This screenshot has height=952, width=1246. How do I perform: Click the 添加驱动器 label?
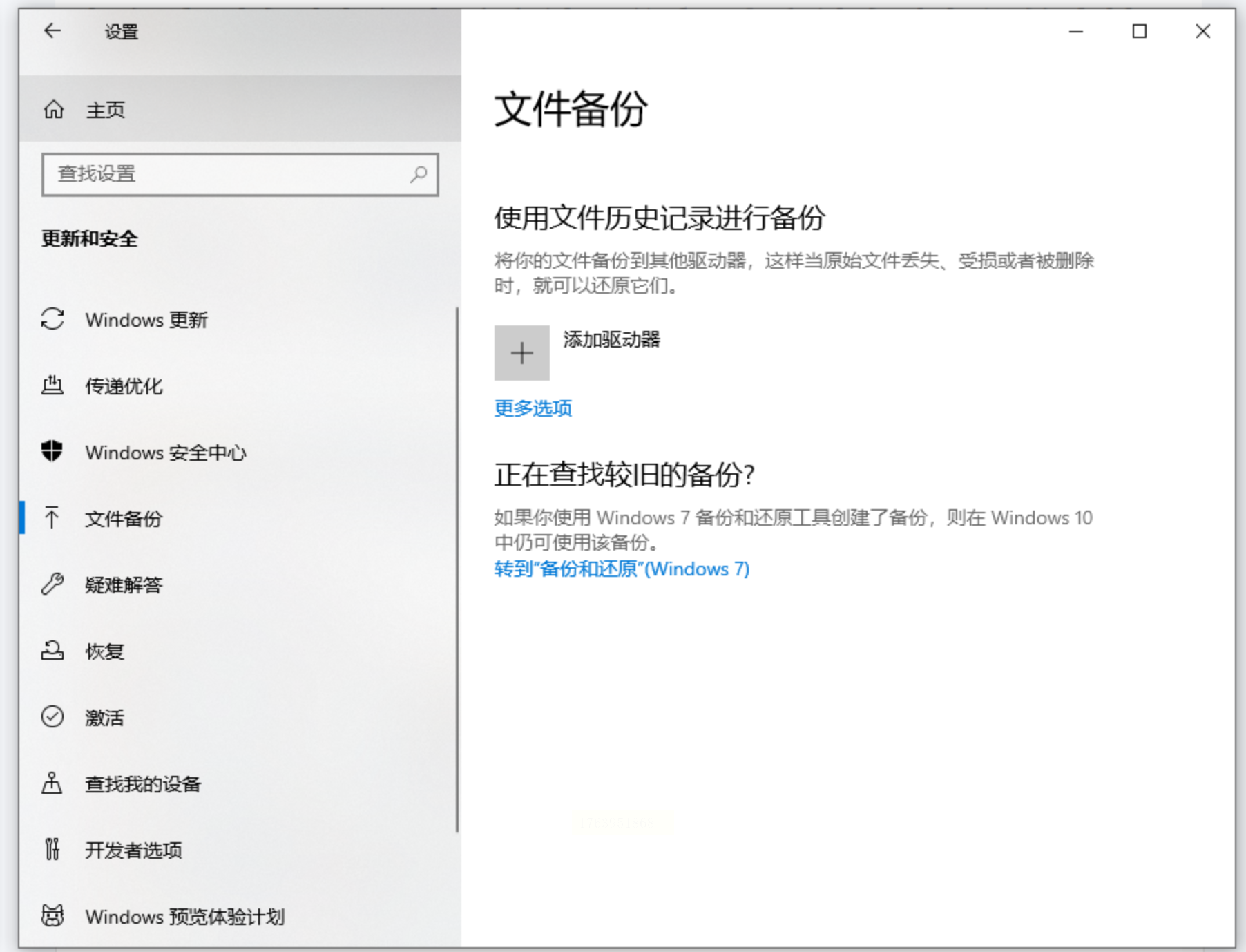pos(612,339)
